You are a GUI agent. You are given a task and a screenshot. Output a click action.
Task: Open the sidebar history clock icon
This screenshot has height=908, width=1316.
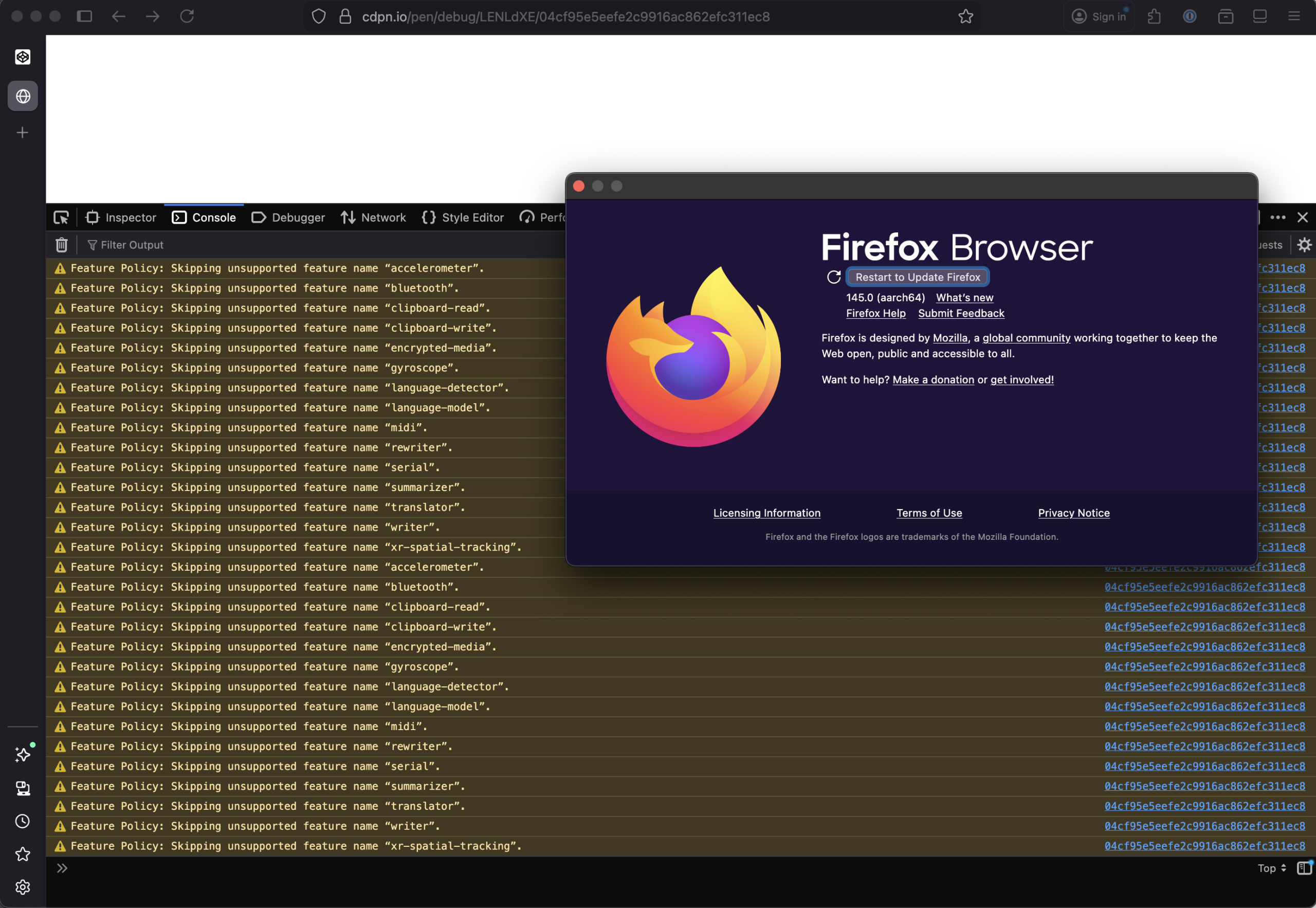pos(23,821)
